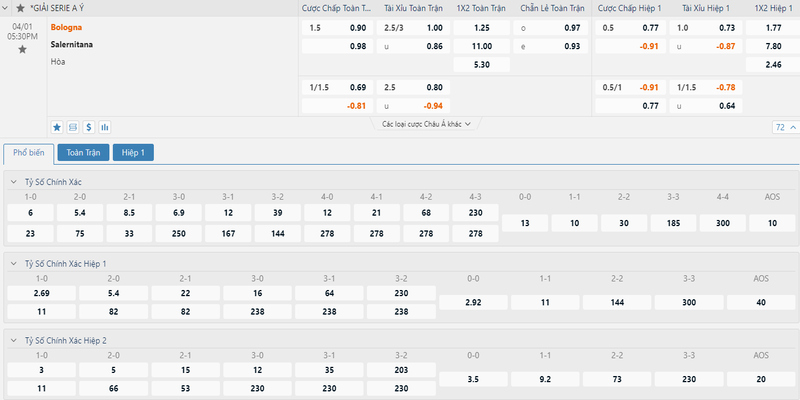The image size is (800, 400).
Task: Click the Salernitana team name
Action: point(72,44)
